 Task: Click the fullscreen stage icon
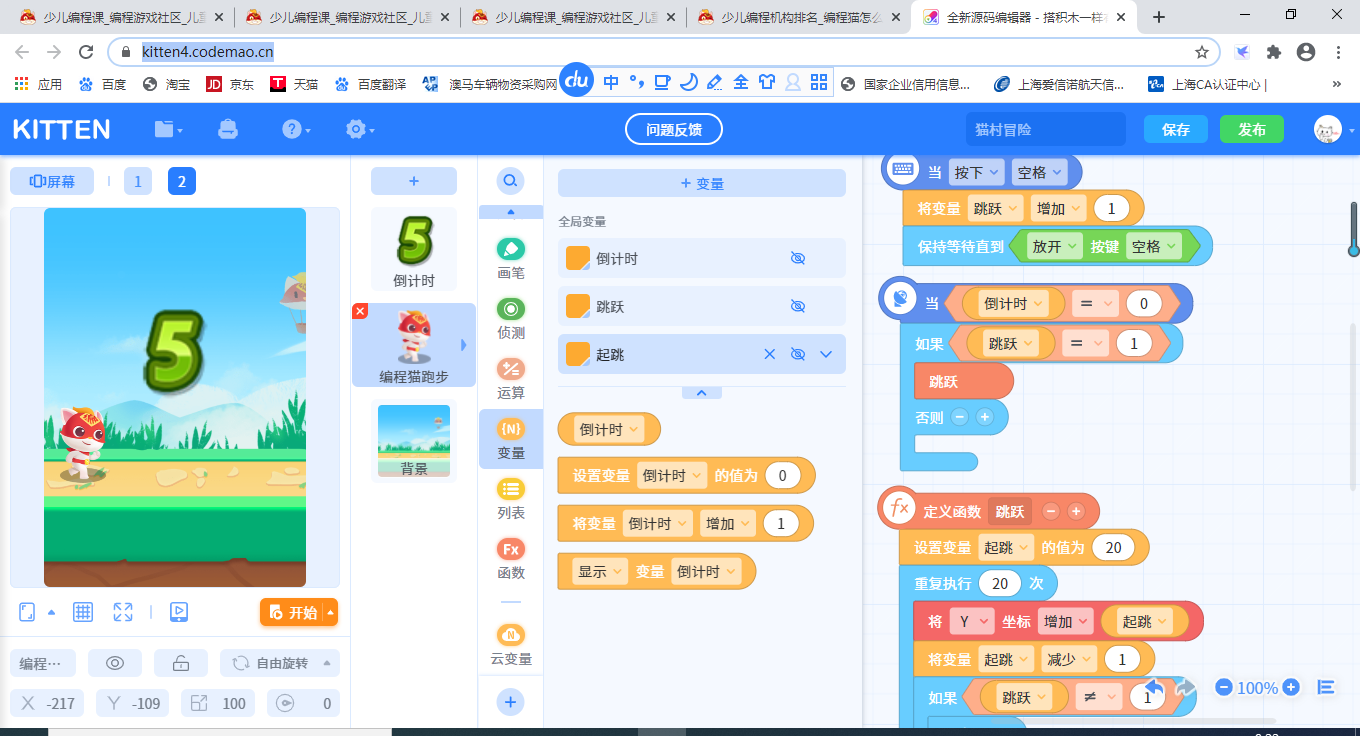[x=123, y=612]
